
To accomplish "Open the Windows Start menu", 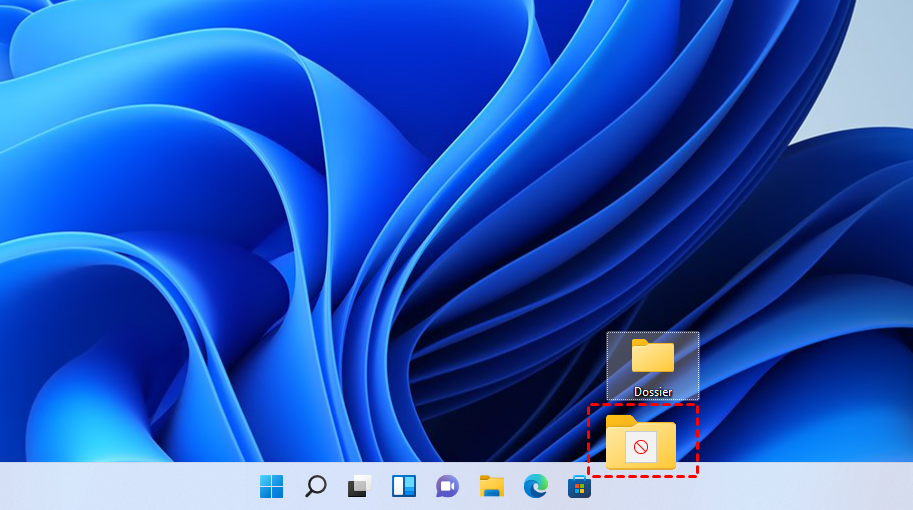I will (x=271, y=486).
